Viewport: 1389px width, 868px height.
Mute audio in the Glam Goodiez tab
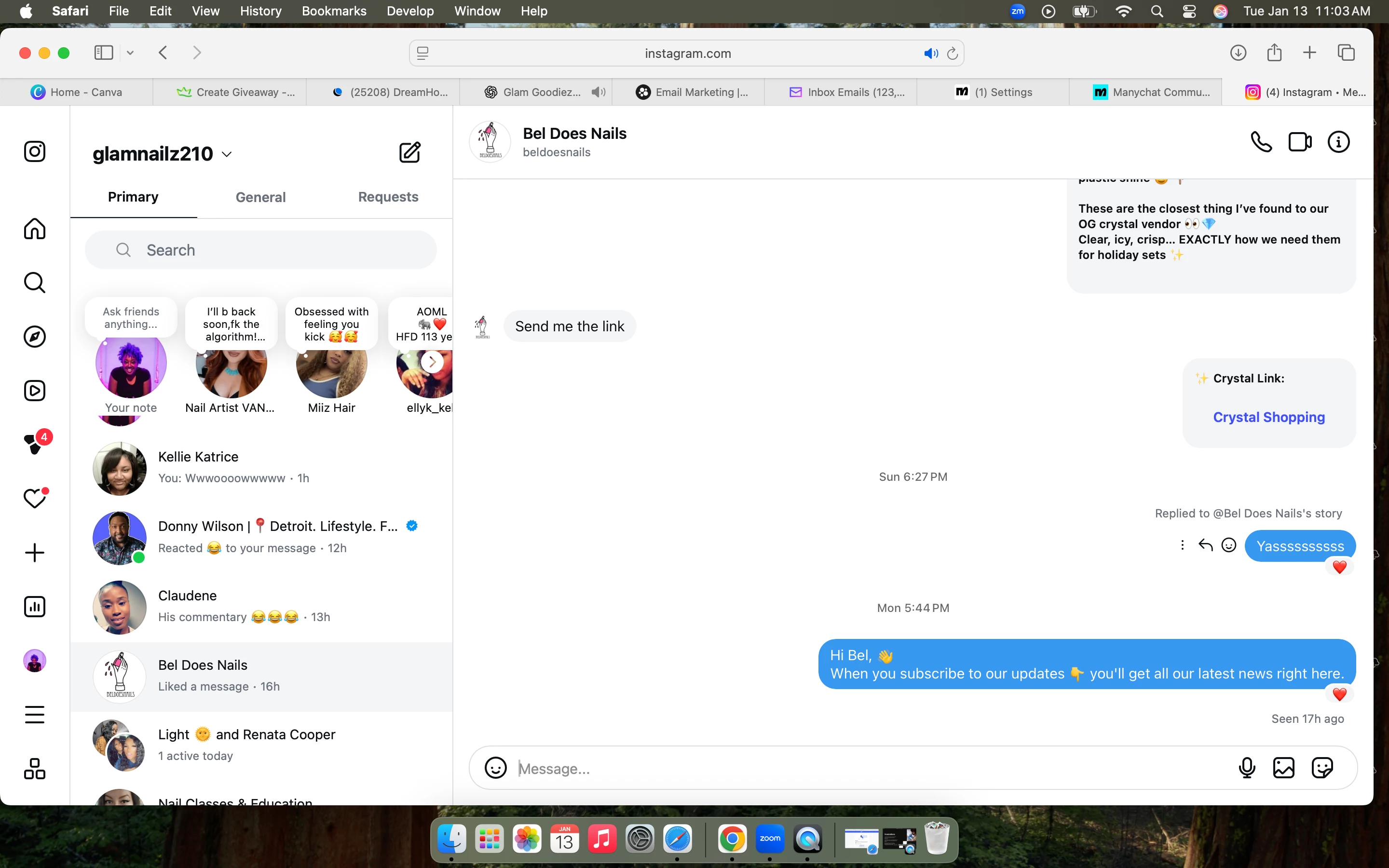point(598,92)
